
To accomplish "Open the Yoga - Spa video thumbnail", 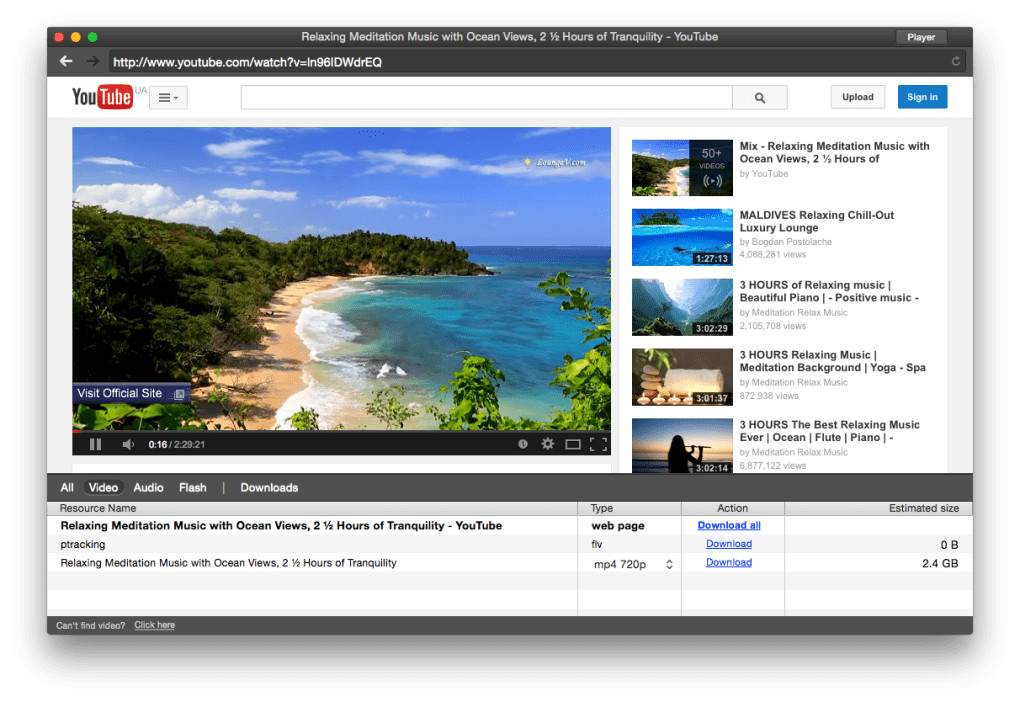I will click(682, 377).
